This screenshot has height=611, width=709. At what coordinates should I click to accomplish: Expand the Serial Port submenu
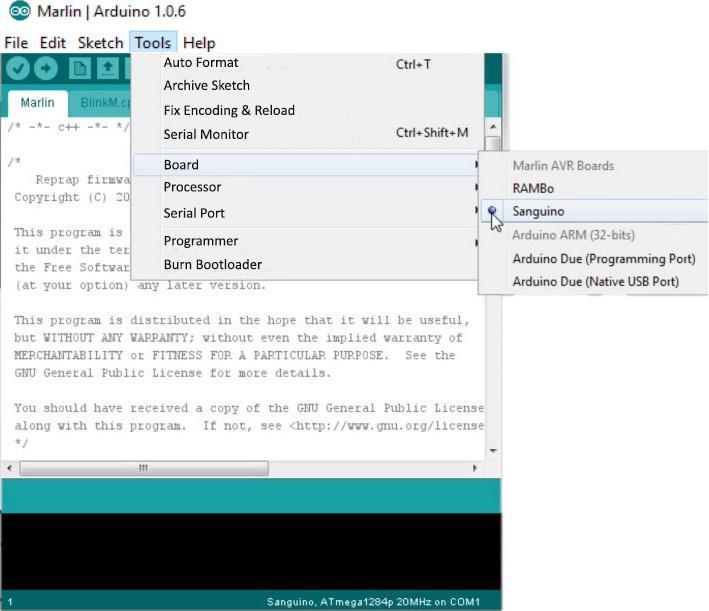(194, 213)
